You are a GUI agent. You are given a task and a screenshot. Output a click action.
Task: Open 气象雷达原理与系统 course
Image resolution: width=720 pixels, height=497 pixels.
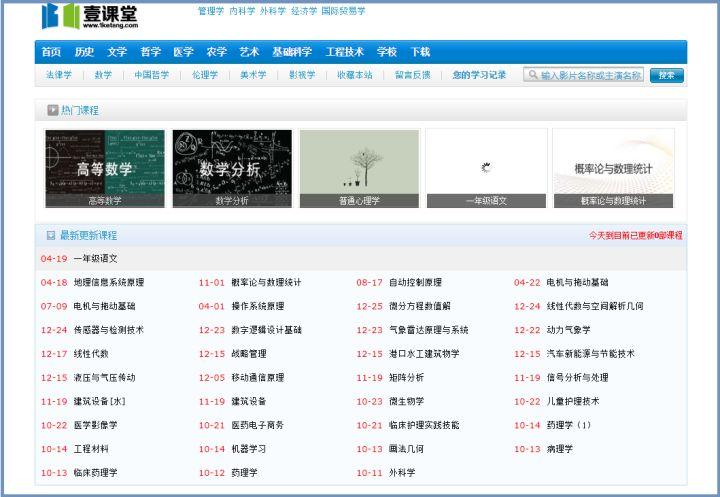[x=428, y=330]
